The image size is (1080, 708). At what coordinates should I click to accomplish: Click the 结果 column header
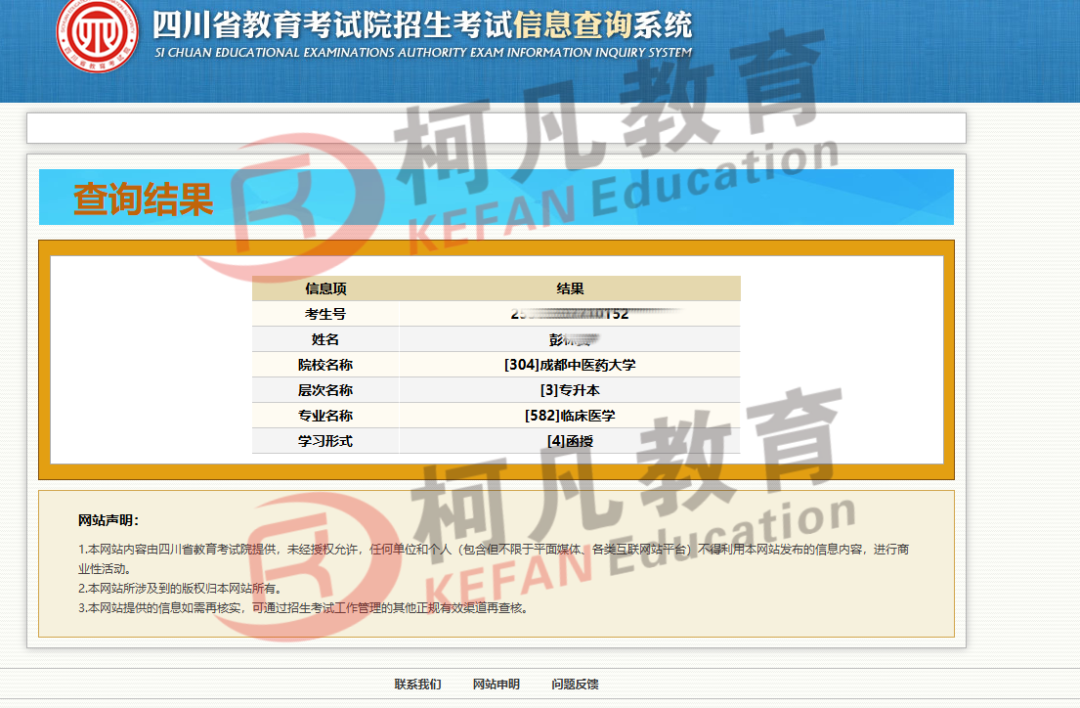tap(570, 289)
